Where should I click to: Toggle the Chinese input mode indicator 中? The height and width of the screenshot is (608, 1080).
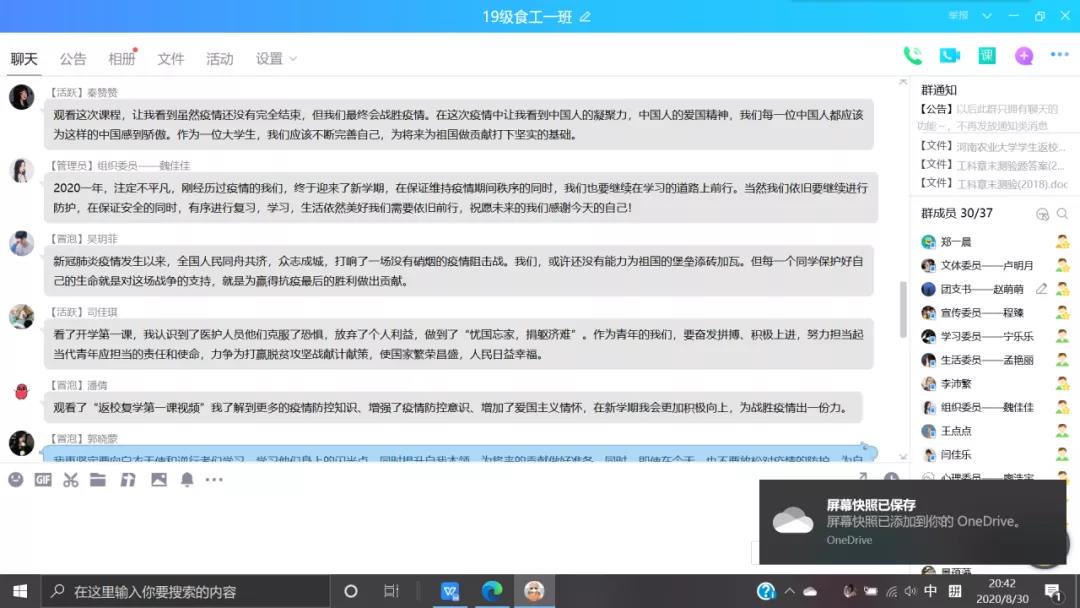930,591
